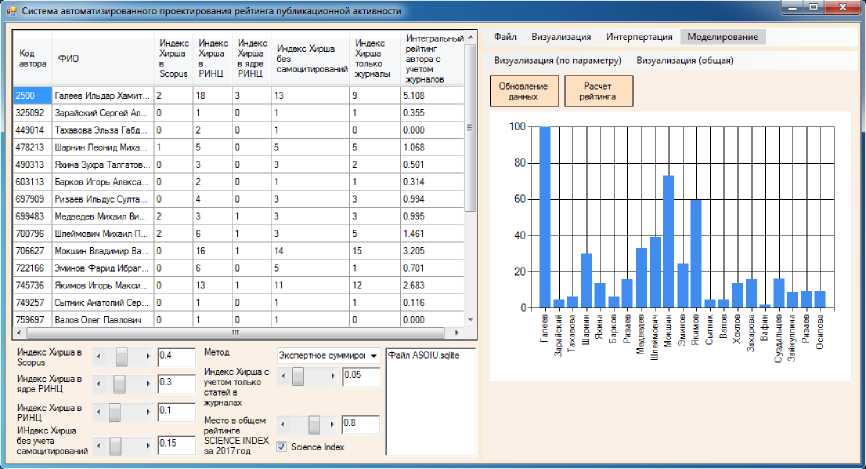Choose Визуализация (общая) option
This screenshot has height=469, width=866.
[x=685, y=60]
